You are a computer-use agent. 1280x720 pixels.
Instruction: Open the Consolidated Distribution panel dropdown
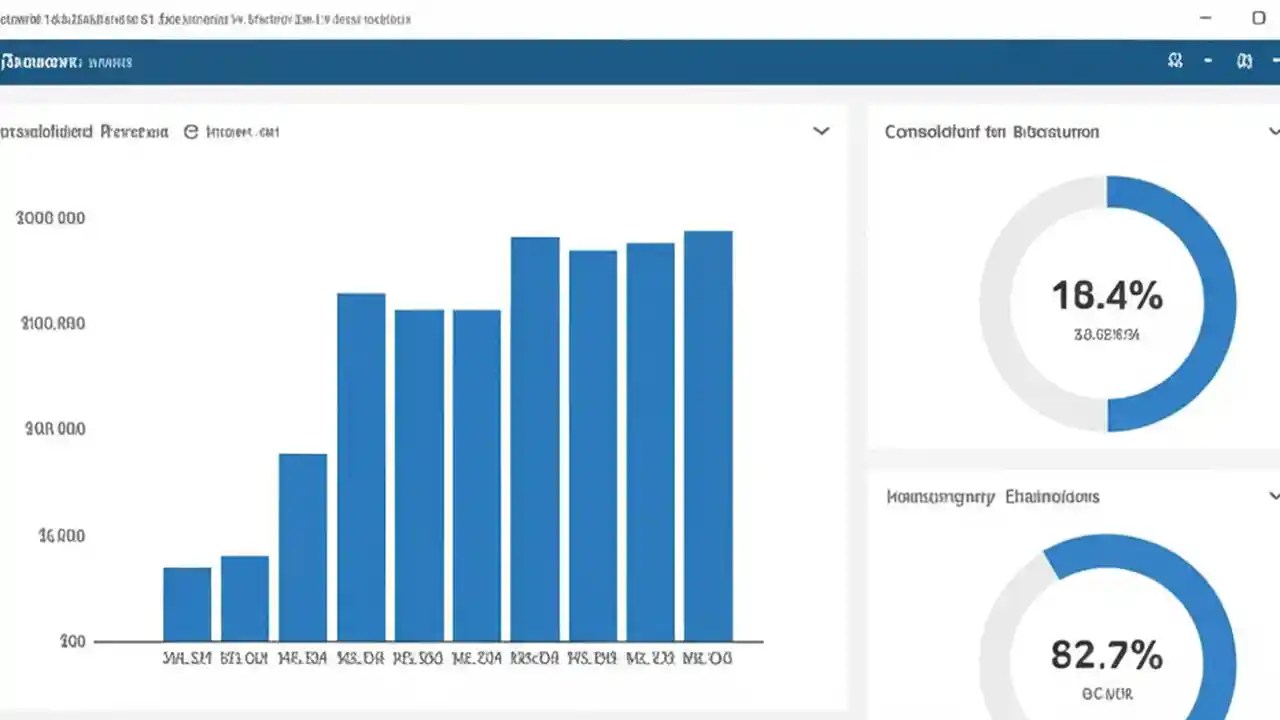1274,131
